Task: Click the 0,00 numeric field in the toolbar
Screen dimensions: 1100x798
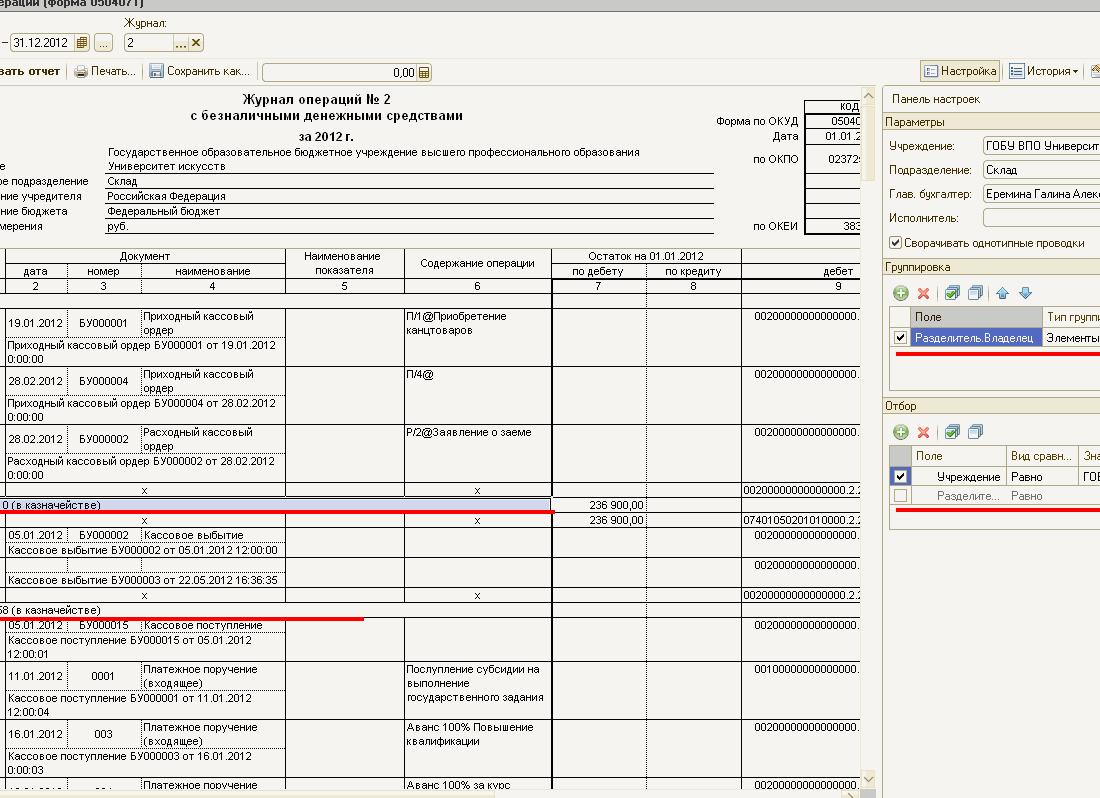Action: coord(340,72)
